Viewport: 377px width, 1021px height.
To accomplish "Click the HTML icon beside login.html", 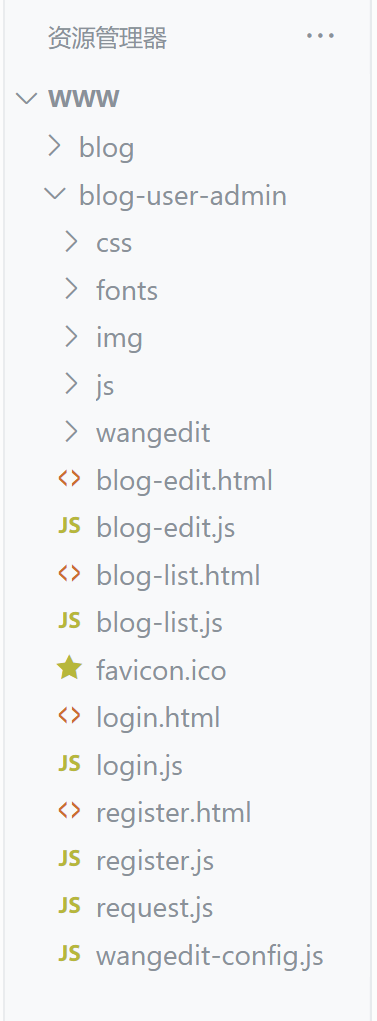I will [x=69, y=716].
